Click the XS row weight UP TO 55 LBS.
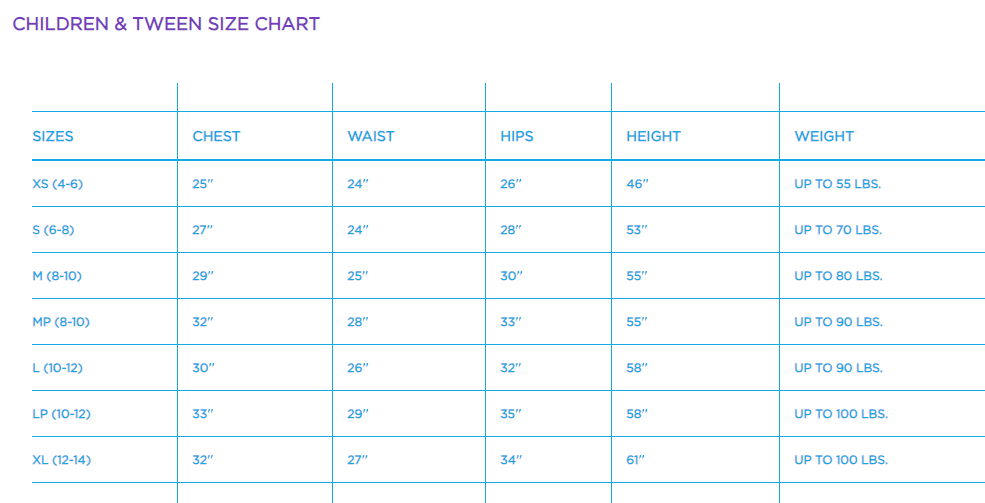985x503 pixels. tap(838, 184)
